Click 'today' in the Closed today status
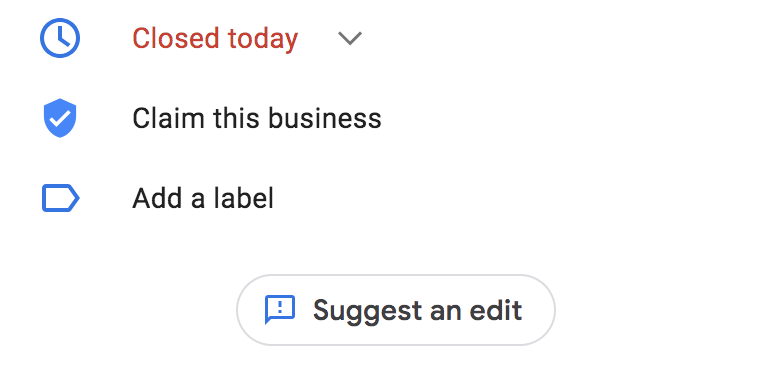 point(263,40)
